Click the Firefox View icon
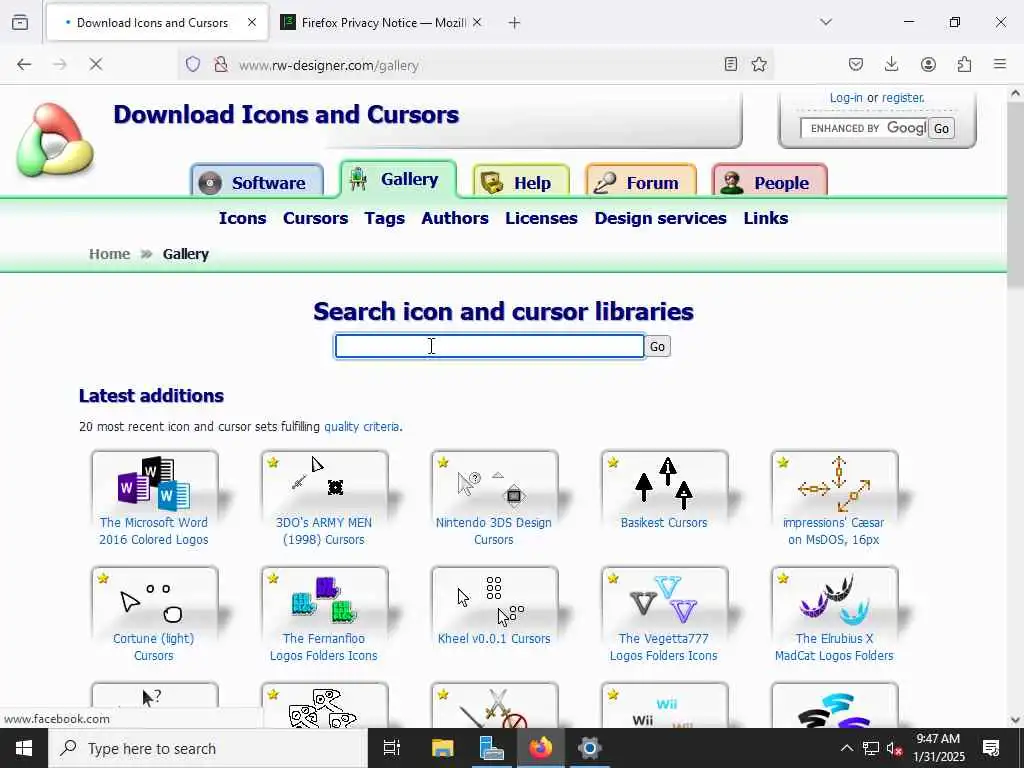Screen dimensions: 1024x768 (20, 23)
